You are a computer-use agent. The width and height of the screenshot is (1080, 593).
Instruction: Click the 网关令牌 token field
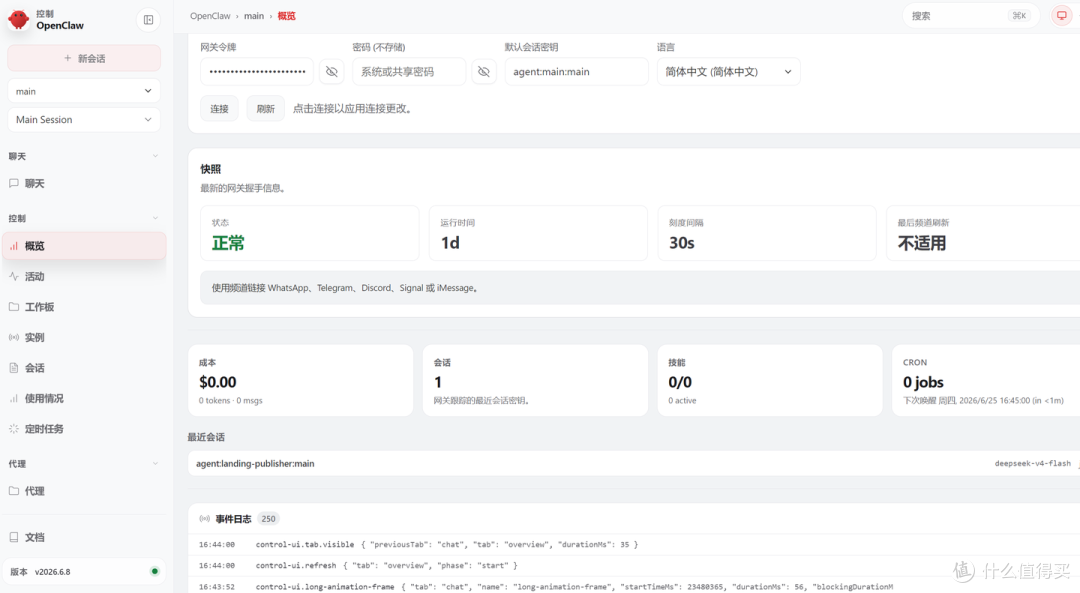(x=257, y=72)
